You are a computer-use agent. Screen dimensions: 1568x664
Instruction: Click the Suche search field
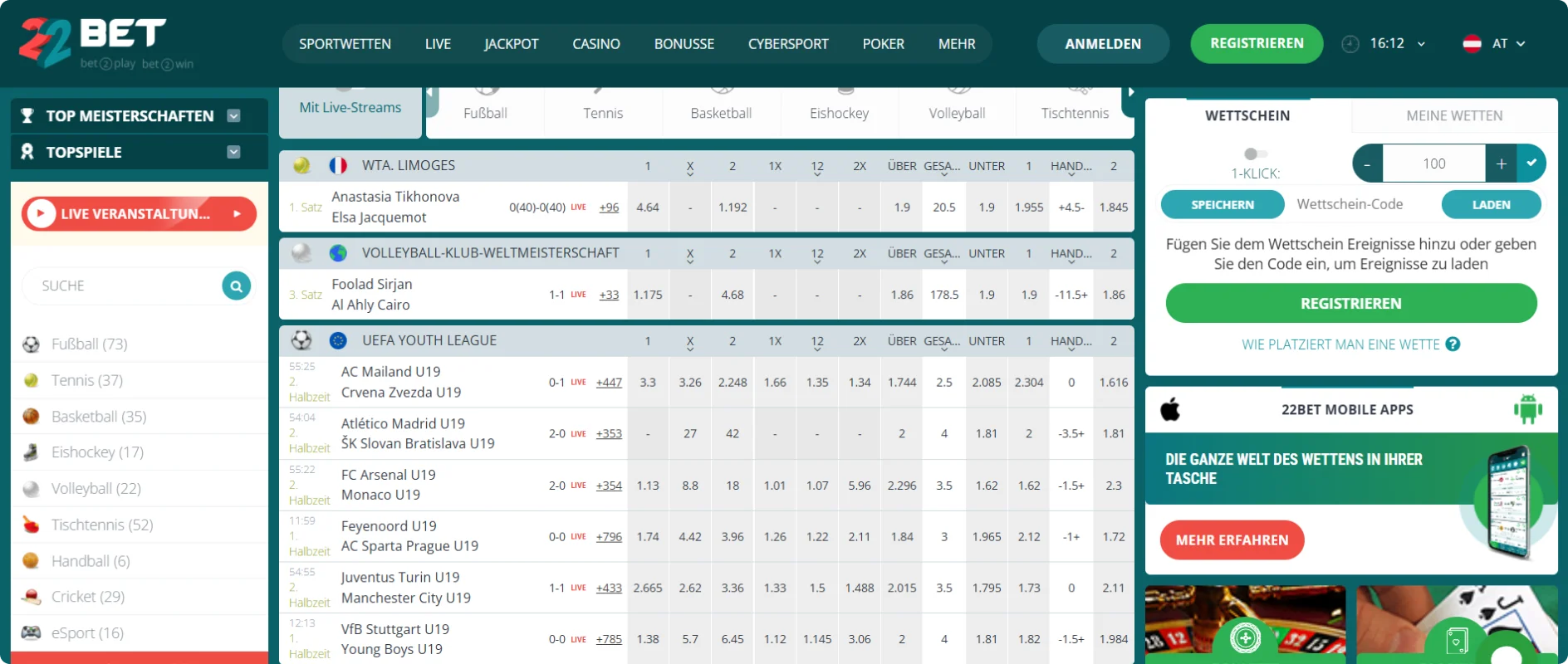[123, 286]
